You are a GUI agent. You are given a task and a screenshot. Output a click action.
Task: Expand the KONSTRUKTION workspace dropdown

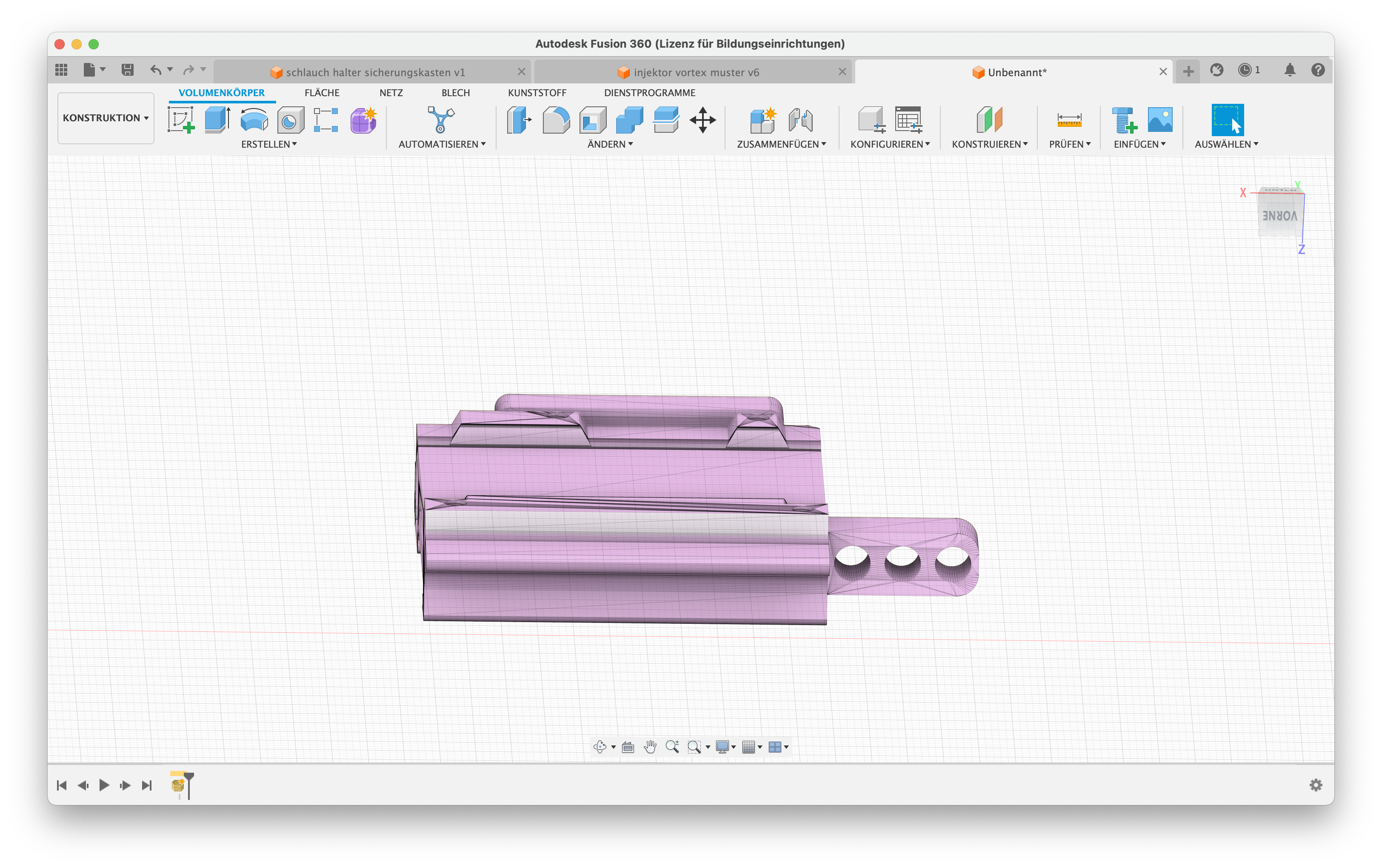(106, 118)
